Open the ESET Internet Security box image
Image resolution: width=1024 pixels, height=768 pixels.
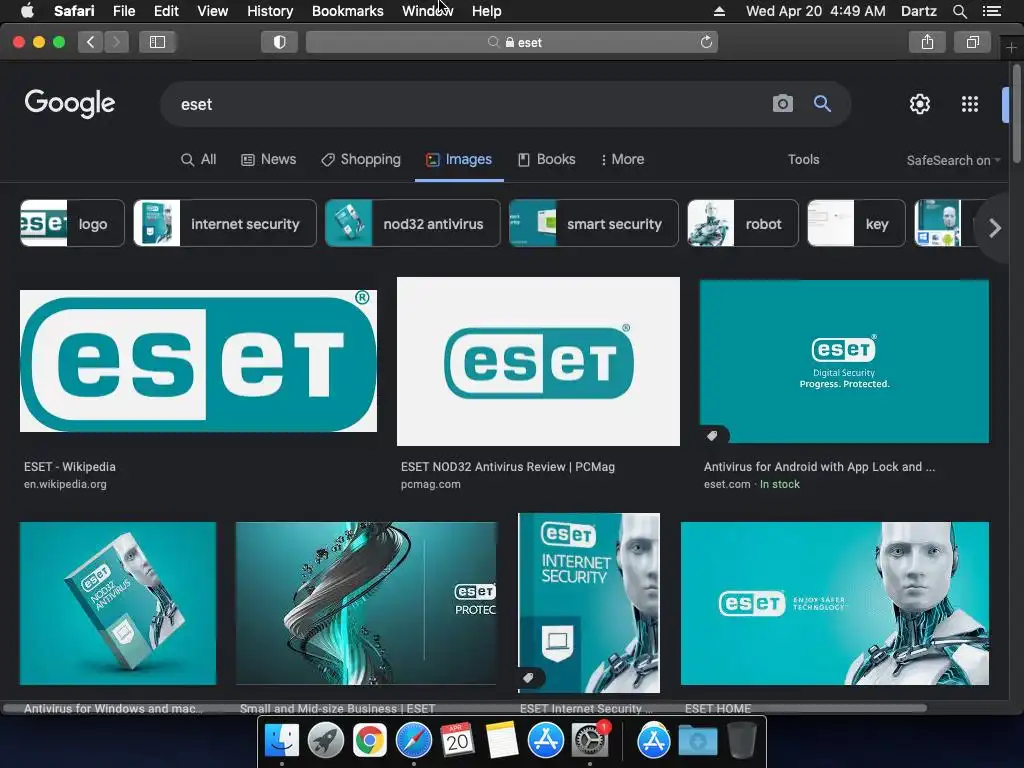[589, 603]
